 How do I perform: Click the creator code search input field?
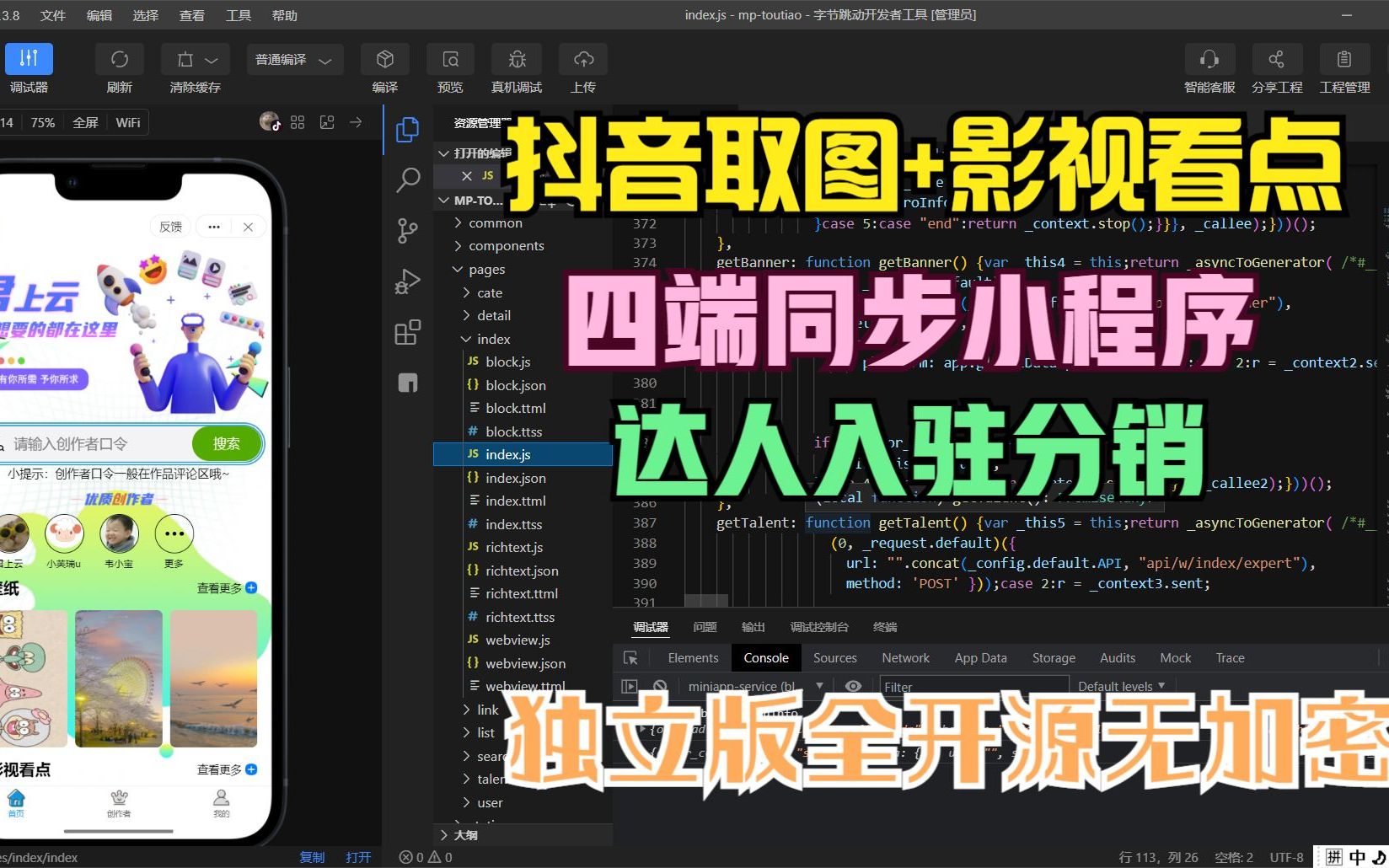pyautogui.click(x=97, y=443)
